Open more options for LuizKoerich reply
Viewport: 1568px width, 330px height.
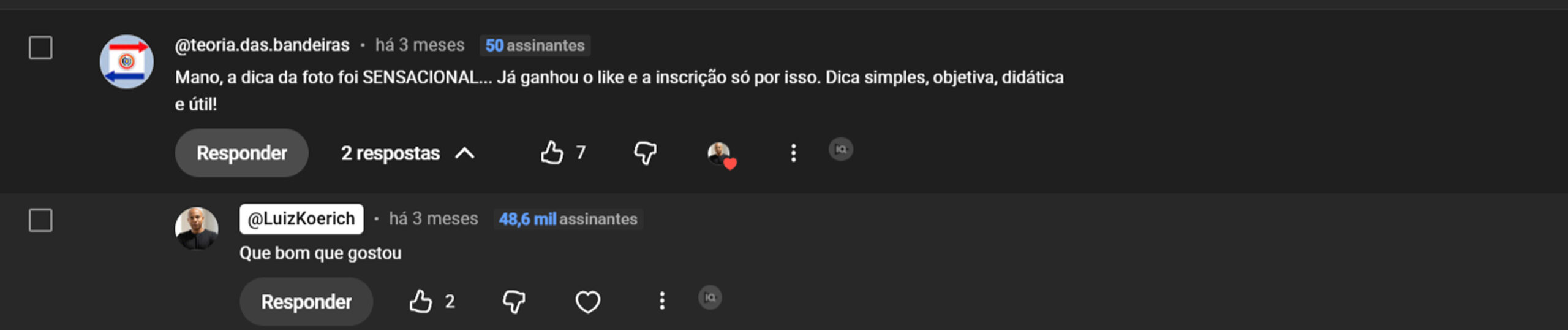tap(661, 301)
